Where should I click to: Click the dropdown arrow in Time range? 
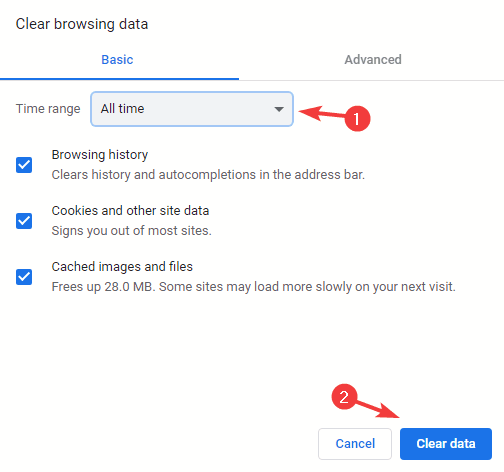[279, 109]
